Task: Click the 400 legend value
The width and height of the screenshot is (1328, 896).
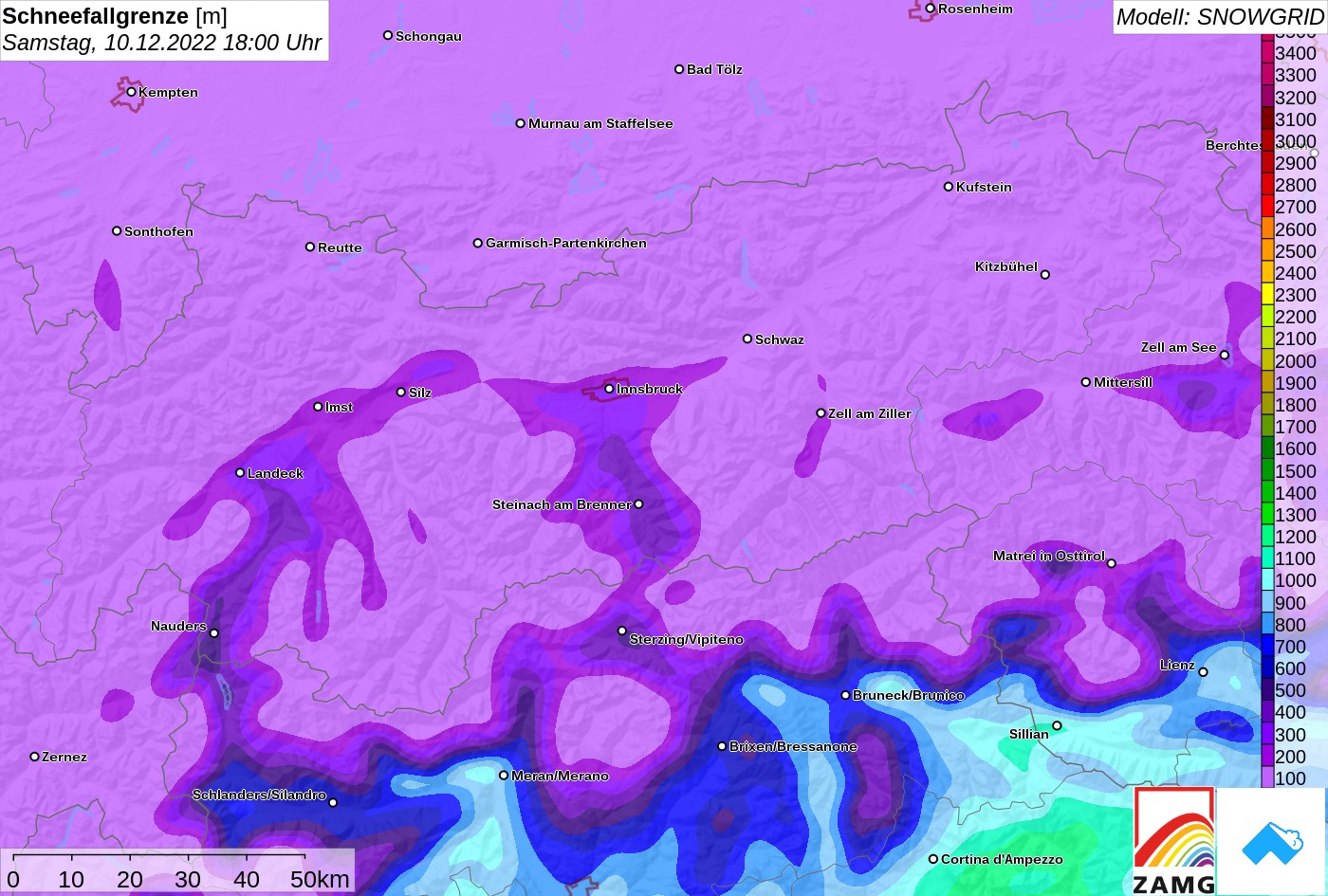Action: click(1291, 712)
